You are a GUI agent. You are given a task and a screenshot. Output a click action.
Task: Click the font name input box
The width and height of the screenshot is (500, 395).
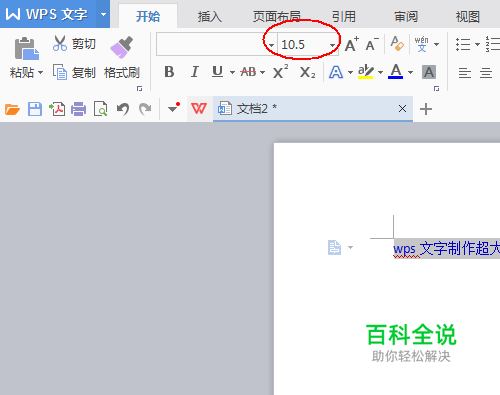212,44
